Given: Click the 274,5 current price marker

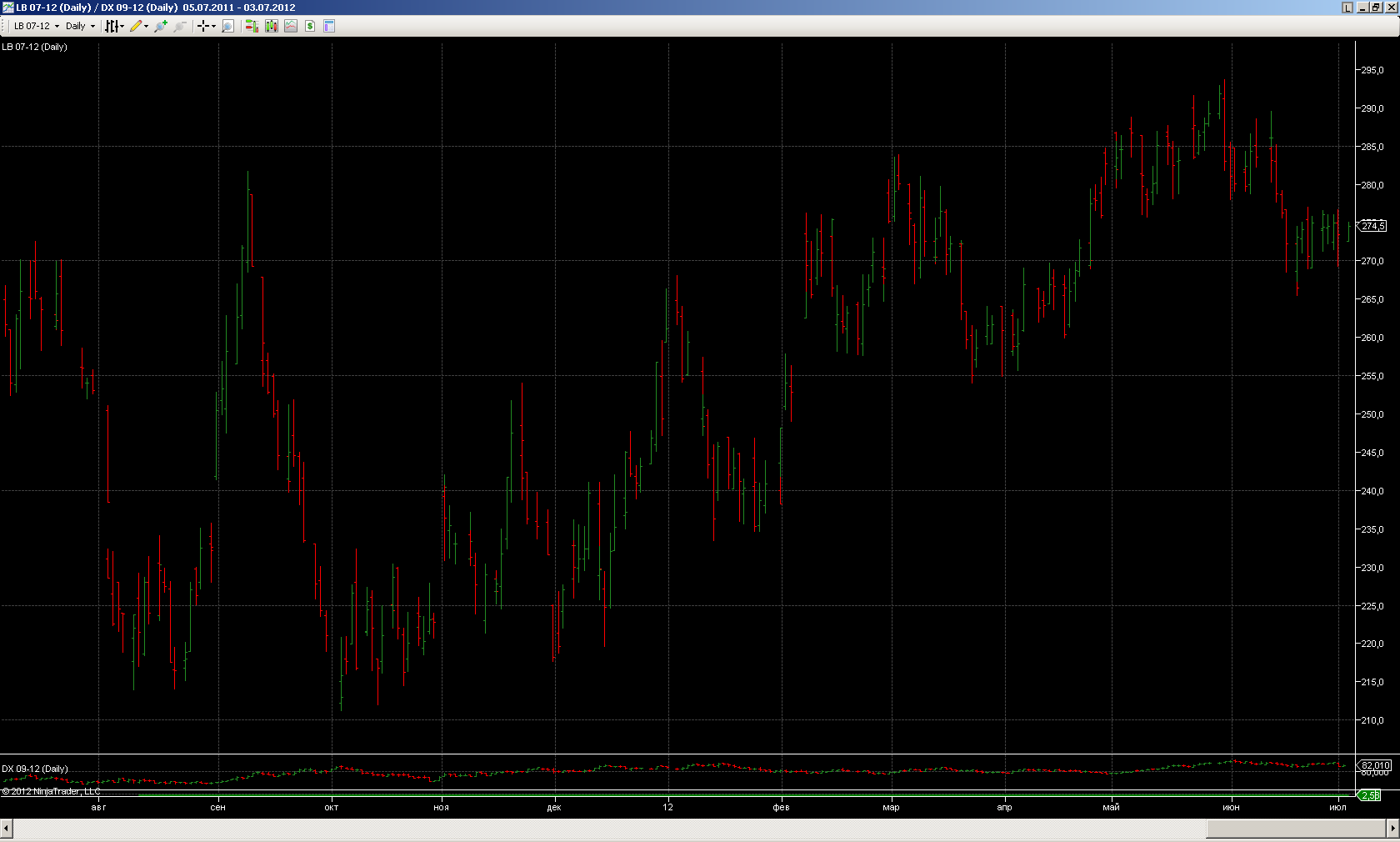Looking at the screenshot, I should click(1372, 226).
